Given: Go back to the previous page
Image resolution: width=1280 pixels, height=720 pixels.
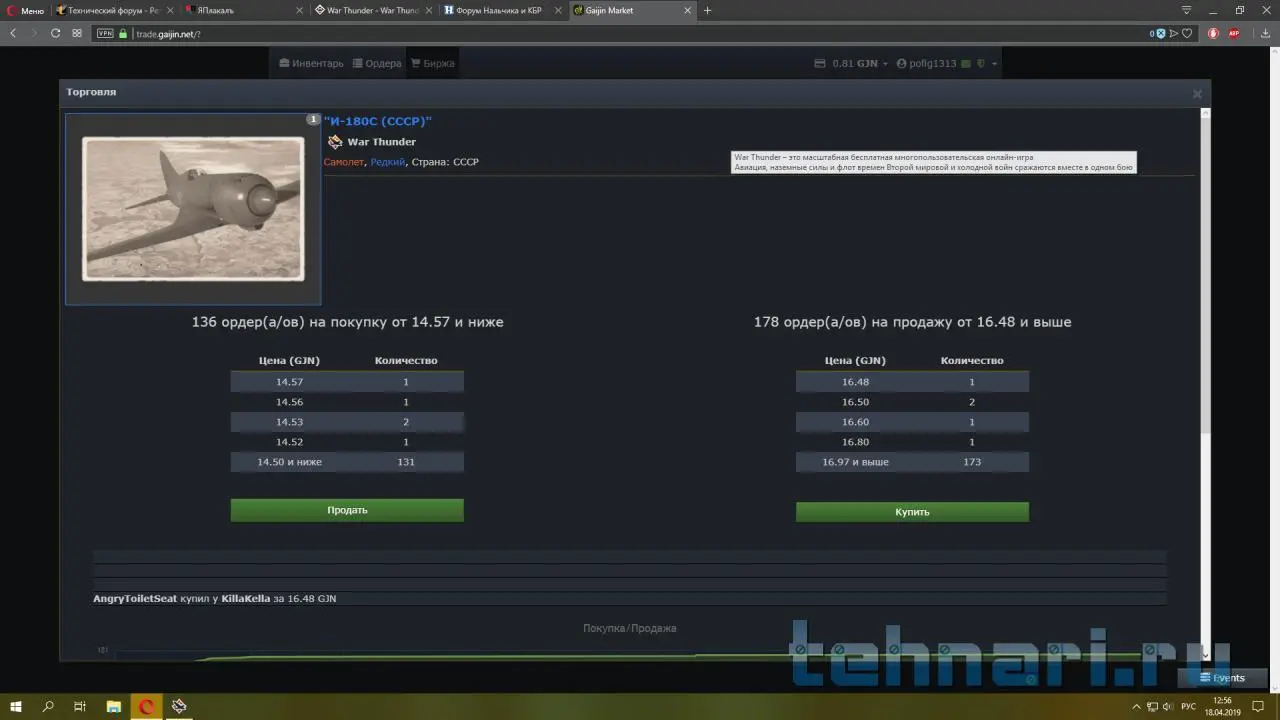Looking at the screenshot, I should point(13,33).
